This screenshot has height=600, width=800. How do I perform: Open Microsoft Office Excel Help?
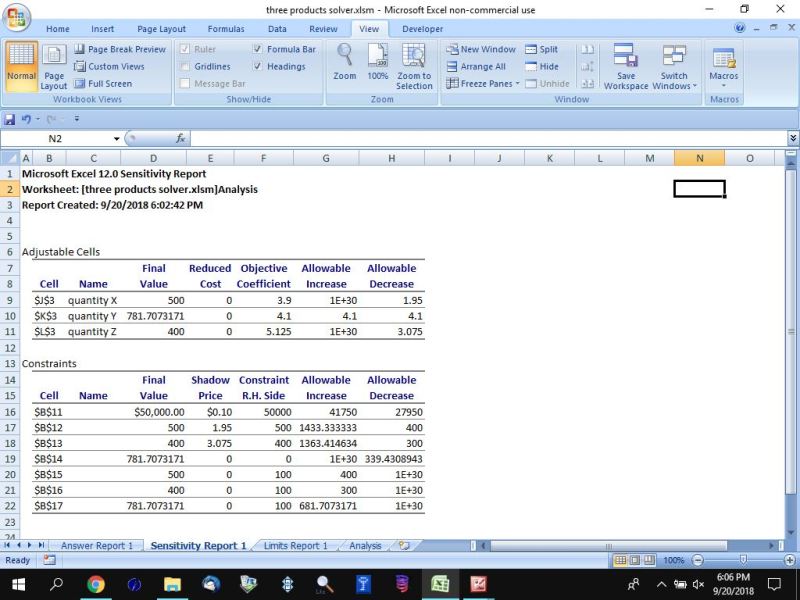tap(739, 29)
